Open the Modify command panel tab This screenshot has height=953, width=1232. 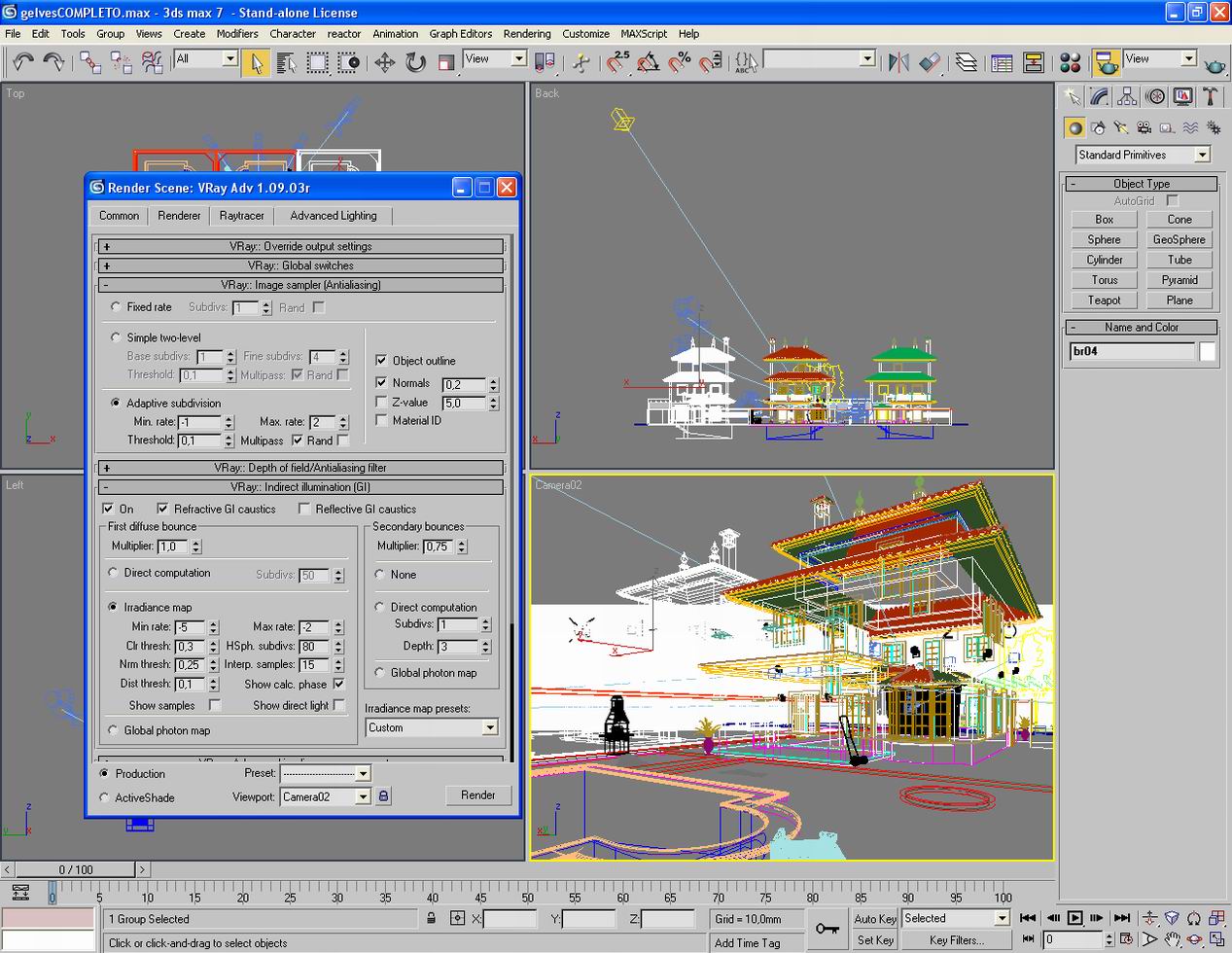click(x=1099, y=96)
